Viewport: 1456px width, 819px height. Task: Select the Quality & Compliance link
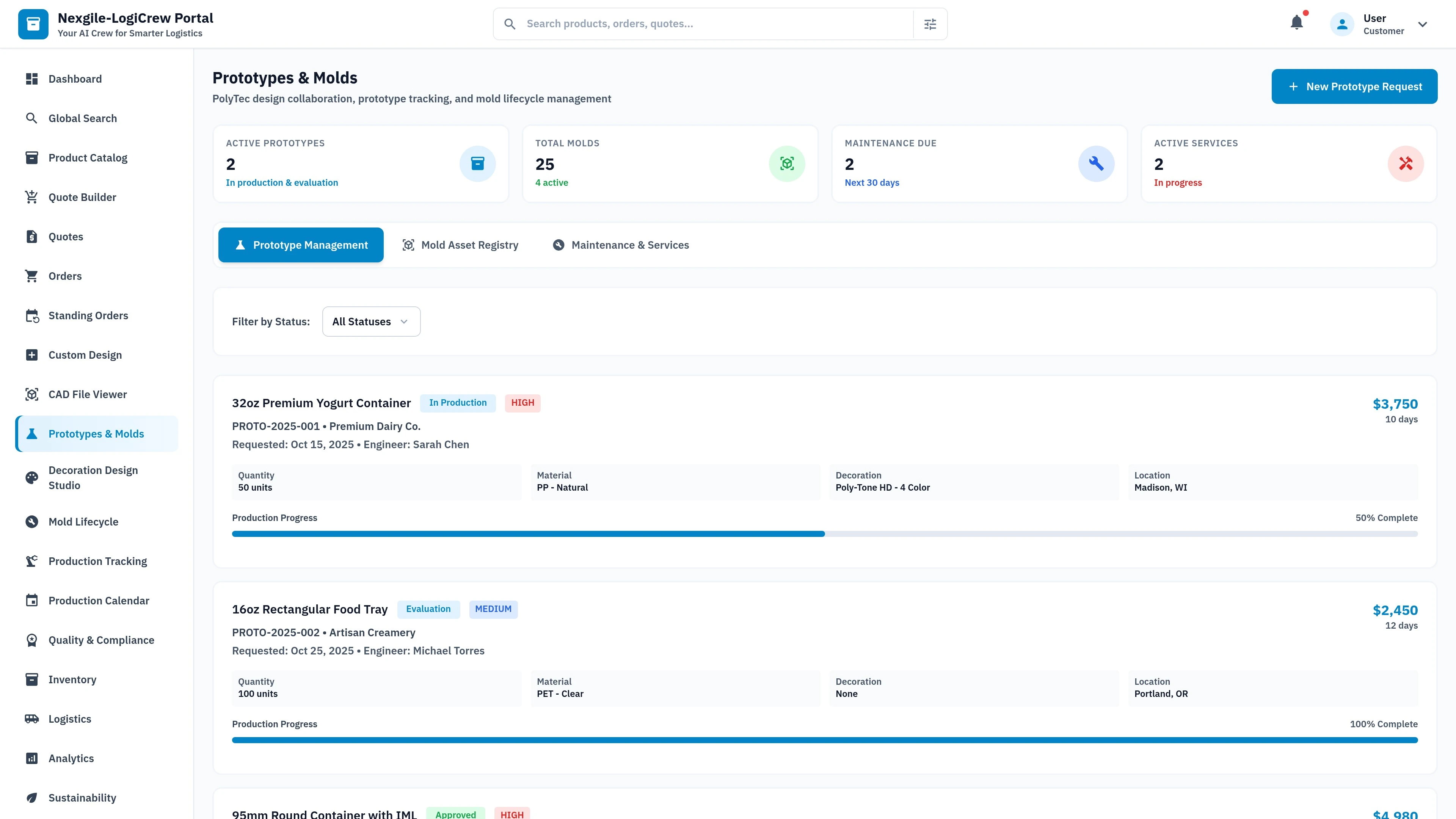100,640
